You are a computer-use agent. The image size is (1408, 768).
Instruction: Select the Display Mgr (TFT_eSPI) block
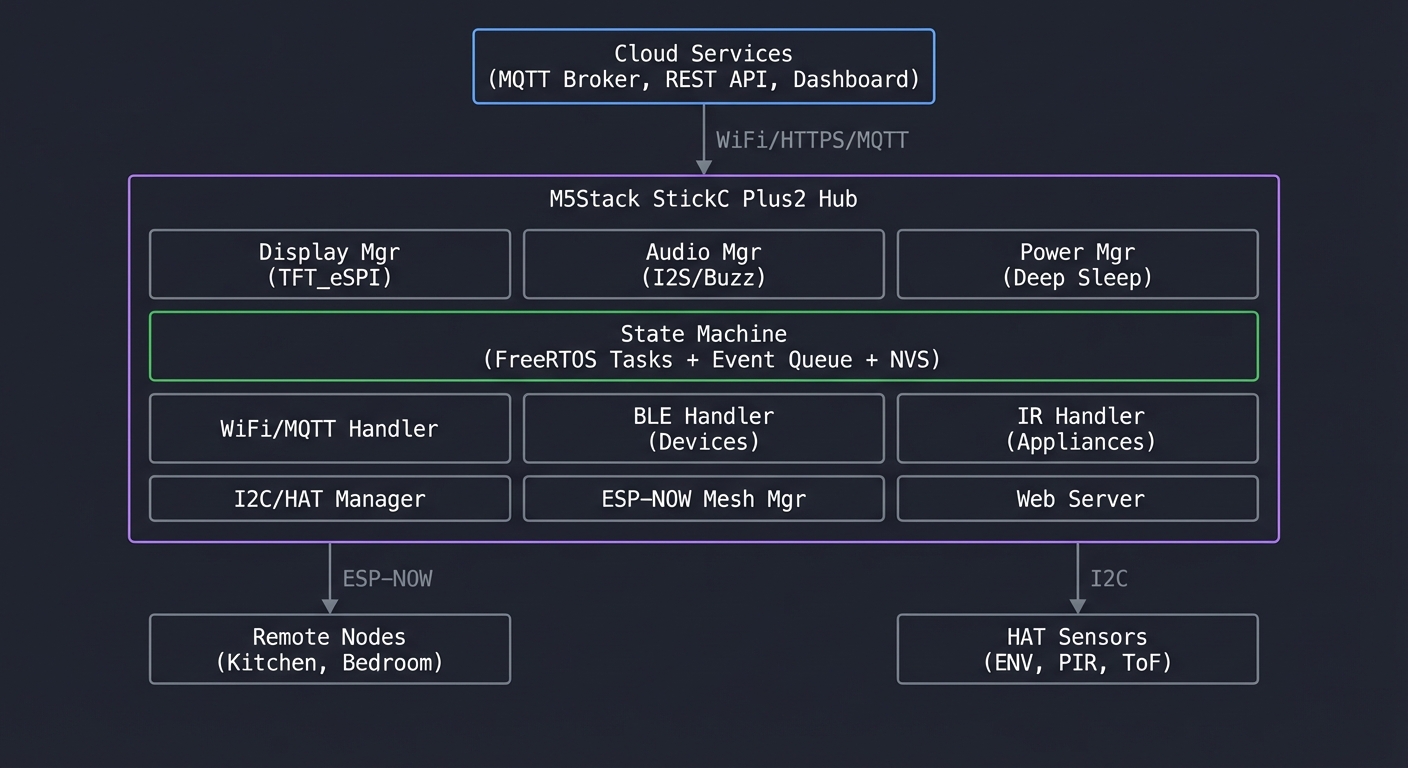[329, 264]
